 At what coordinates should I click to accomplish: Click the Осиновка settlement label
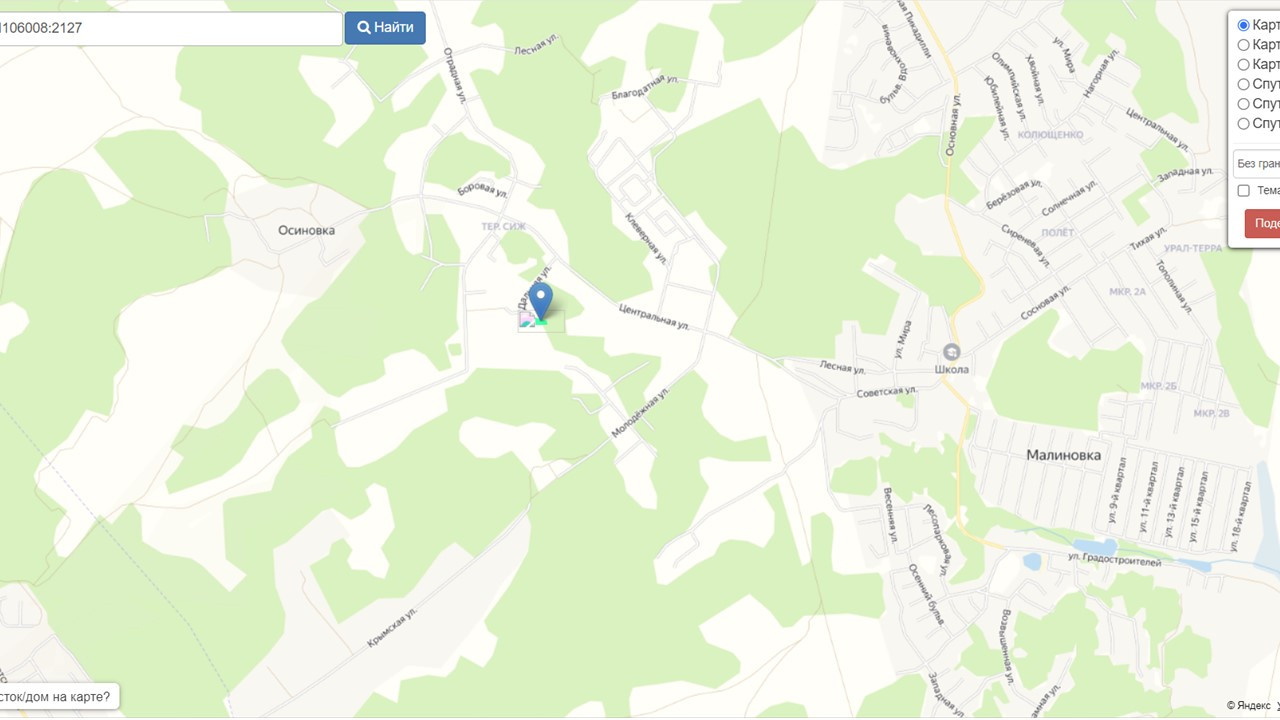coord(306,230)
